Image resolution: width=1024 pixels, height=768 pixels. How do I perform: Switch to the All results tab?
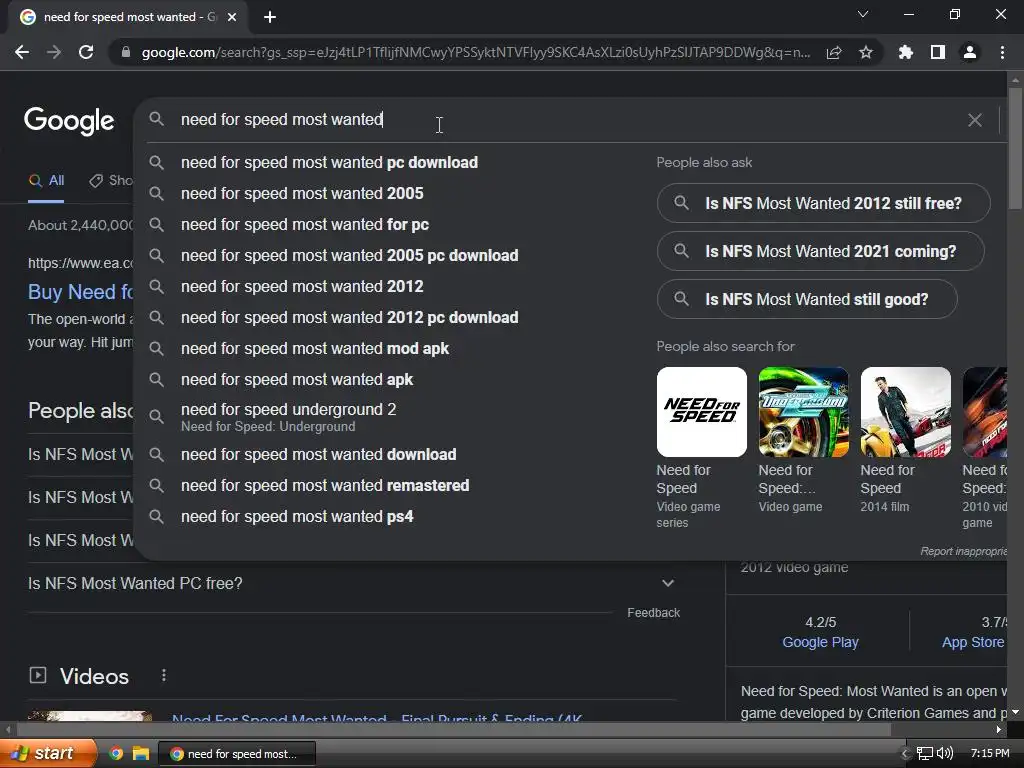pyautogui.click(x=46, y=181)
